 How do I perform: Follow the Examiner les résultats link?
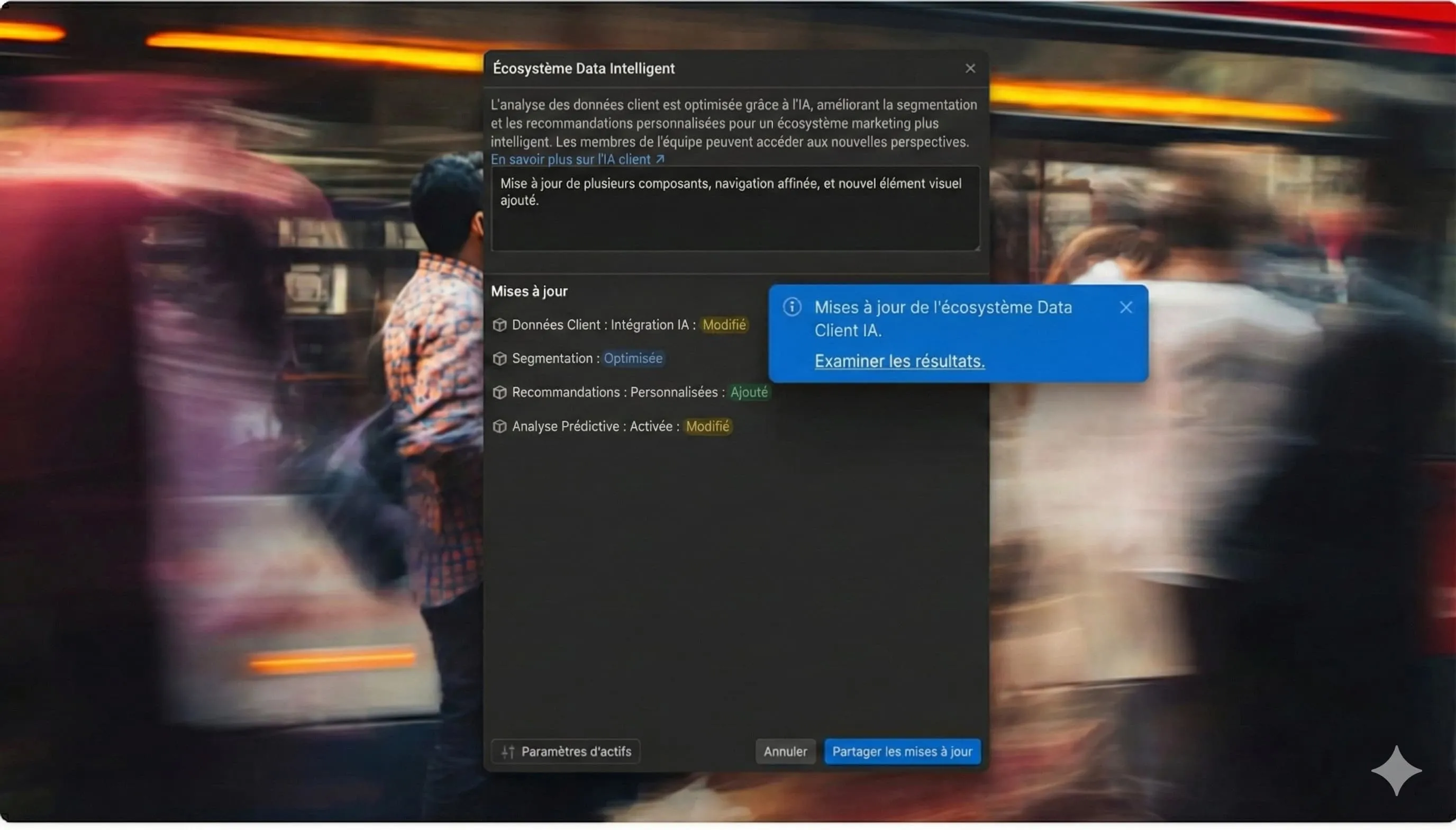[899, 361]
